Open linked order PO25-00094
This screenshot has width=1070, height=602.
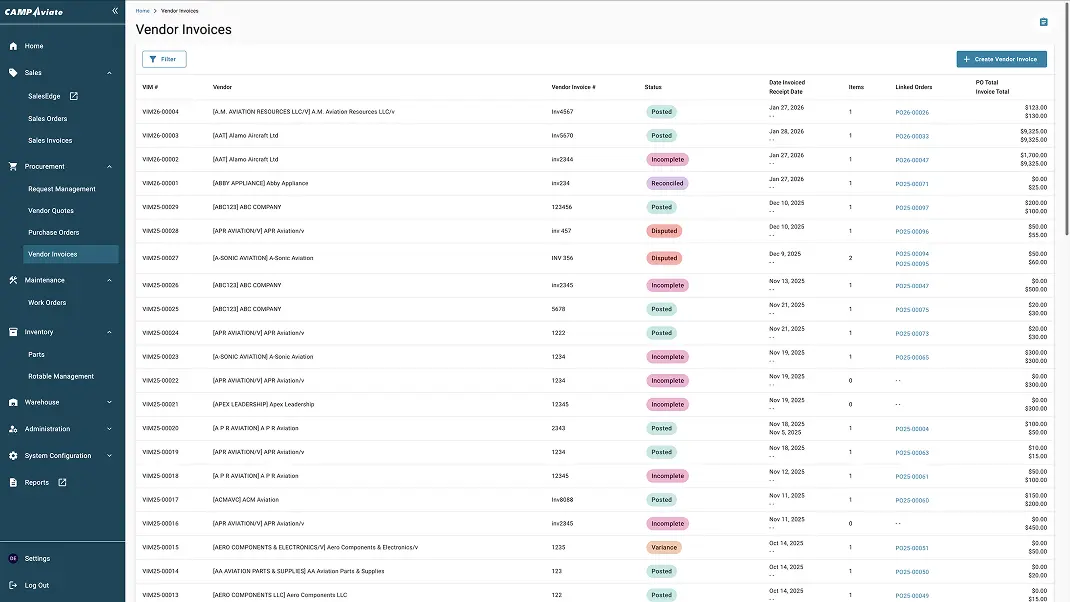912,254
